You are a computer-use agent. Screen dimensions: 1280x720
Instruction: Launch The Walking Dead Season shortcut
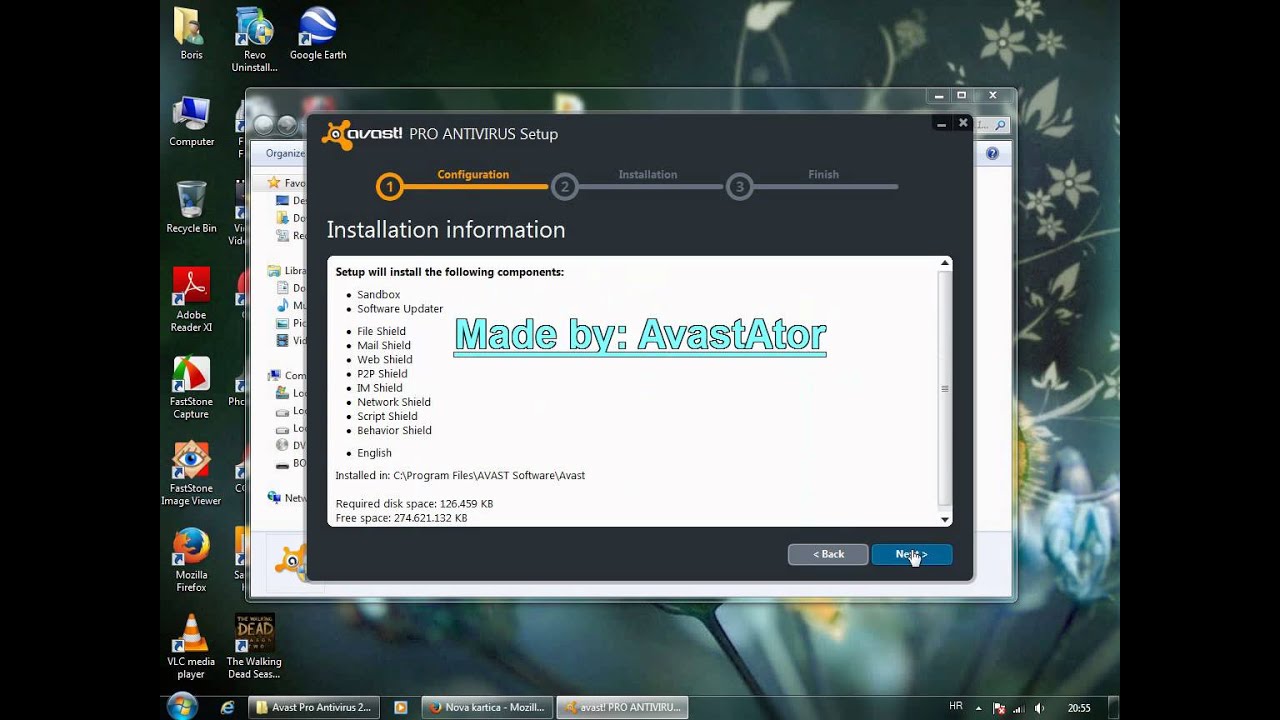point(254,647)
